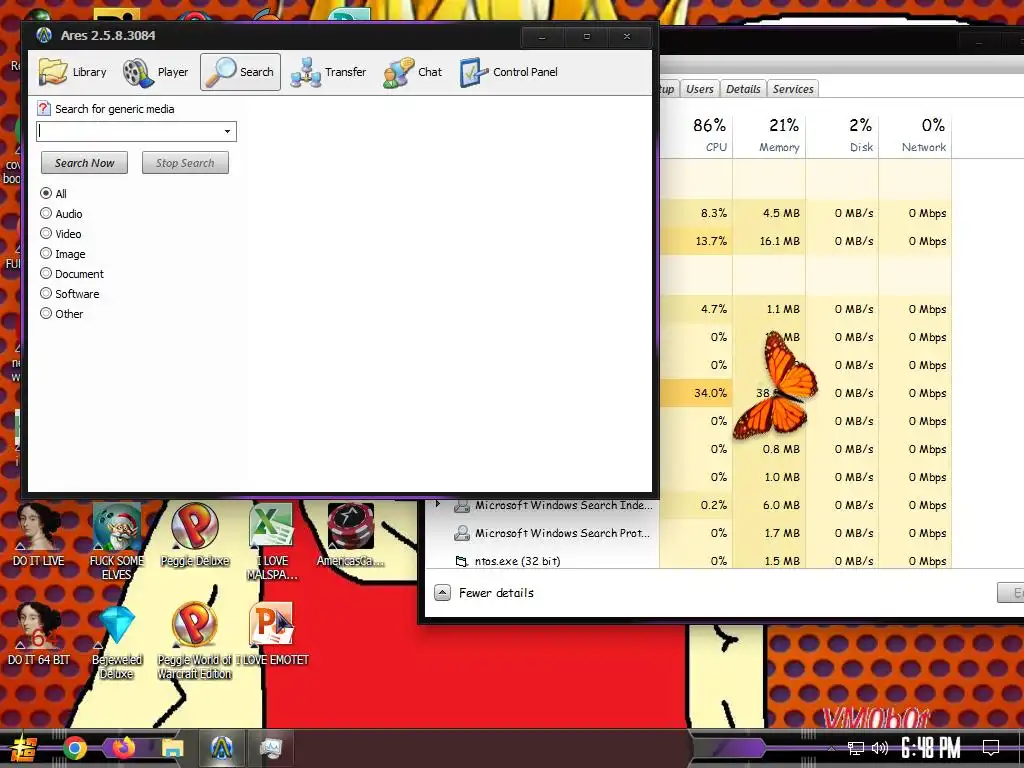Viewport: 1024px width, 768px height.
Task: Switch to the Services tab in Task Manager
Action: (793, 89)
